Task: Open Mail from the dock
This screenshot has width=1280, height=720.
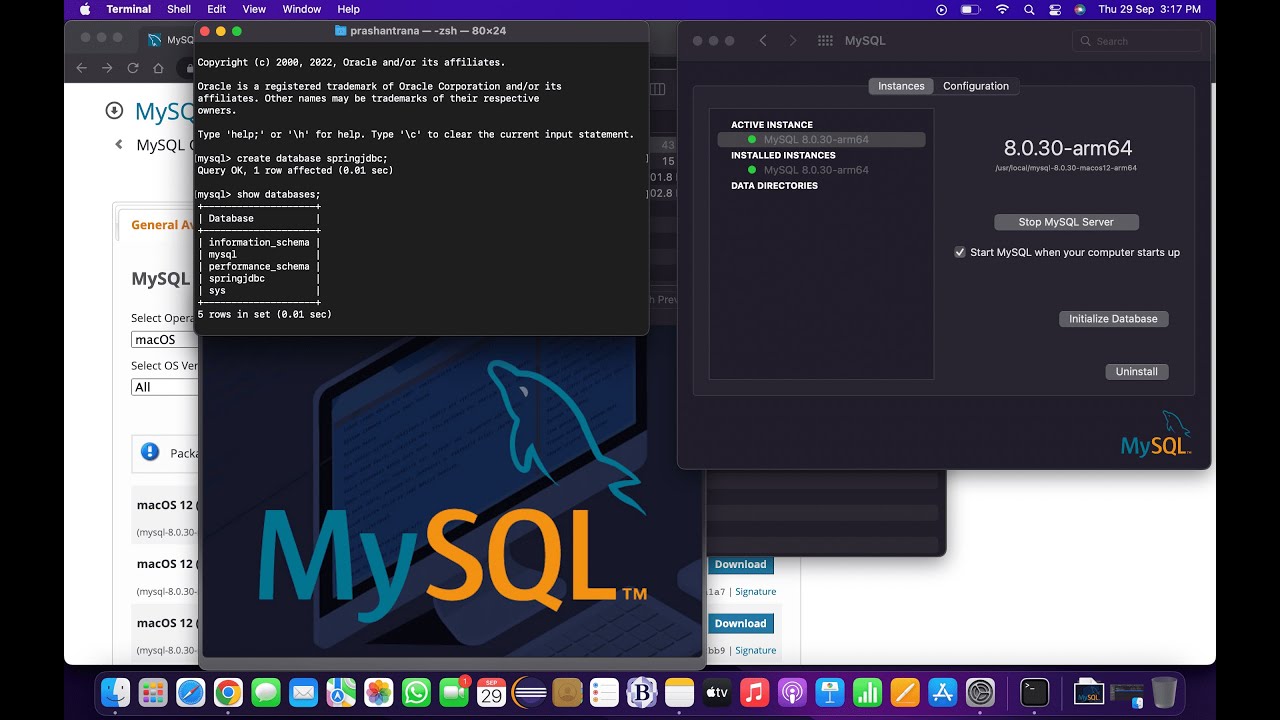Action: (x=303, y=692)
